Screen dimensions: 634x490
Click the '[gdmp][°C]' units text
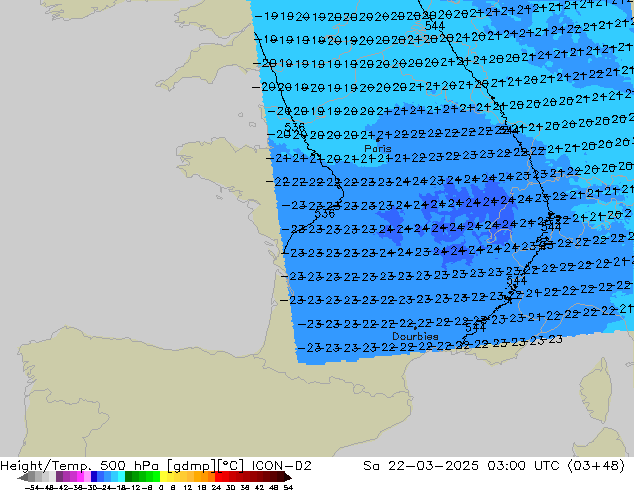tap(205, 466)
